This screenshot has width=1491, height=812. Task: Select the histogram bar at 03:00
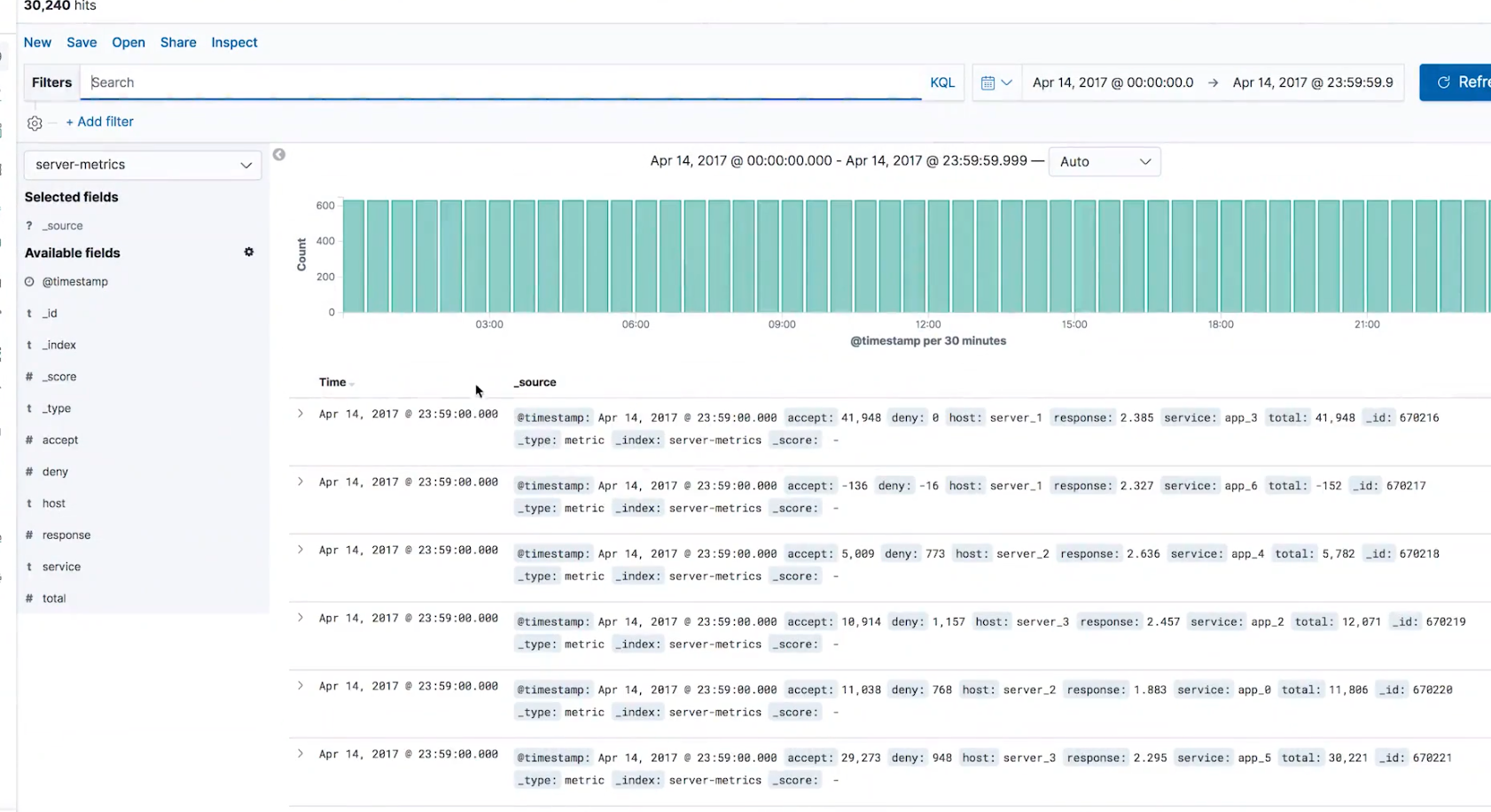pos(500,256)
